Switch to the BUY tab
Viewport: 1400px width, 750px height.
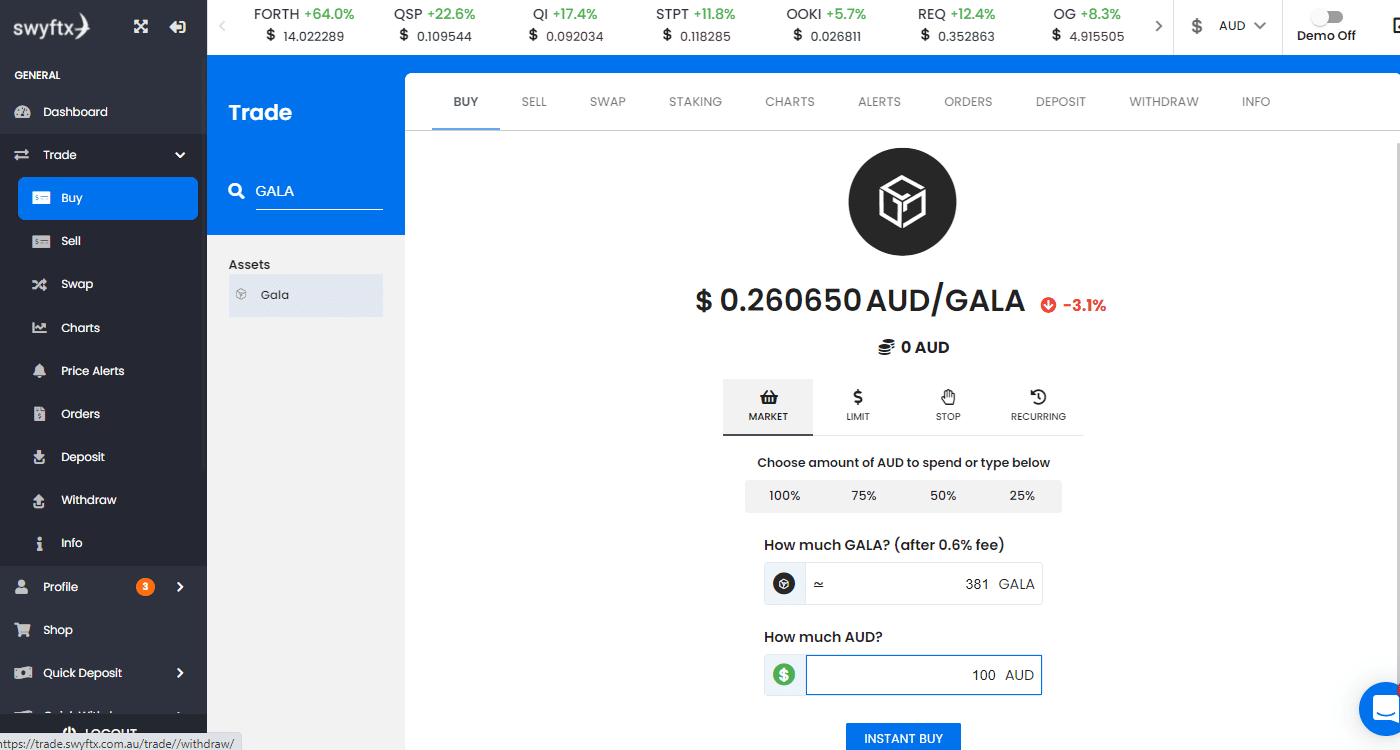(466, 102)
